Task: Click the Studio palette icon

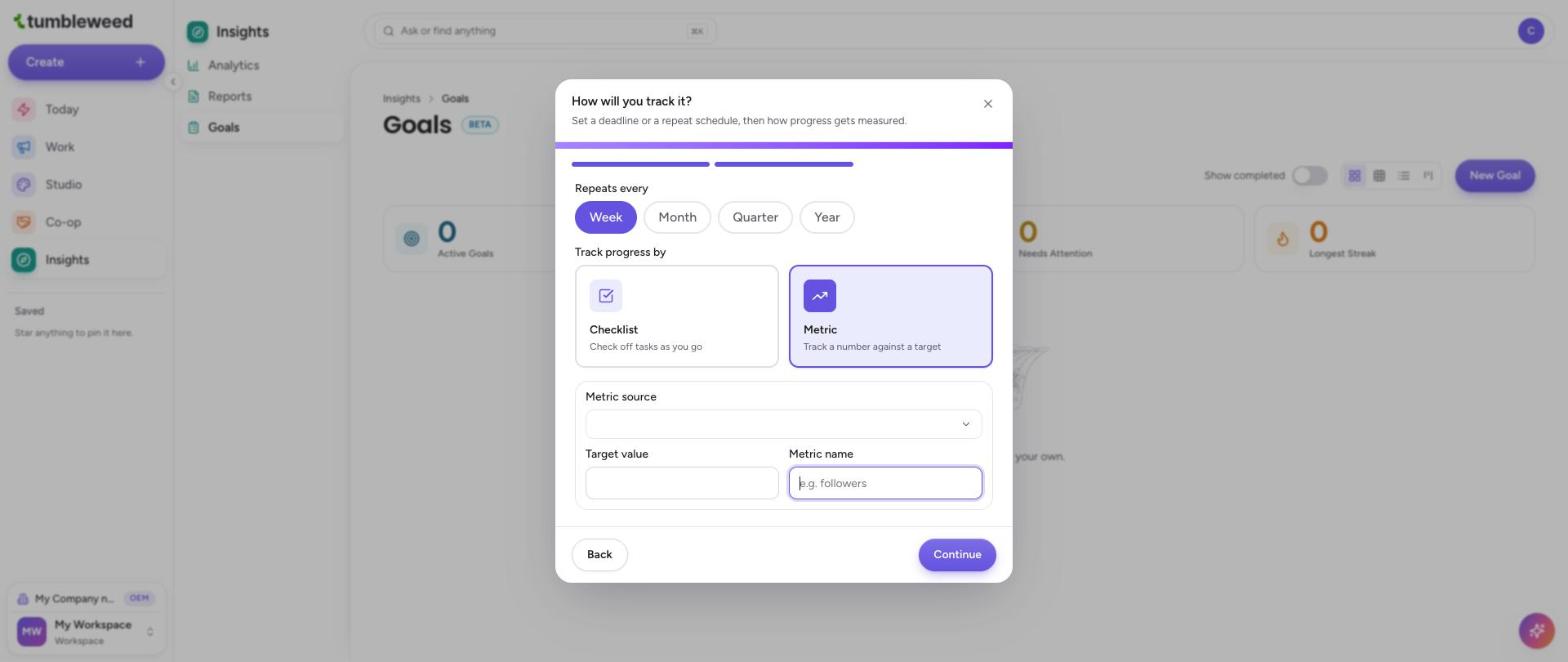Action: (24, 185)
